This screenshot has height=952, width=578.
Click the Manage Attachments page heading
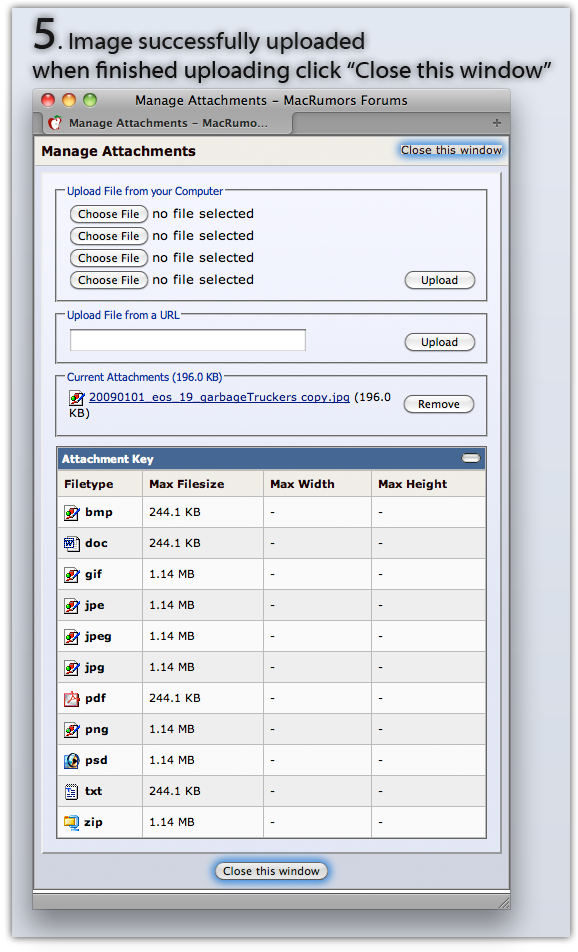[118, 151]
